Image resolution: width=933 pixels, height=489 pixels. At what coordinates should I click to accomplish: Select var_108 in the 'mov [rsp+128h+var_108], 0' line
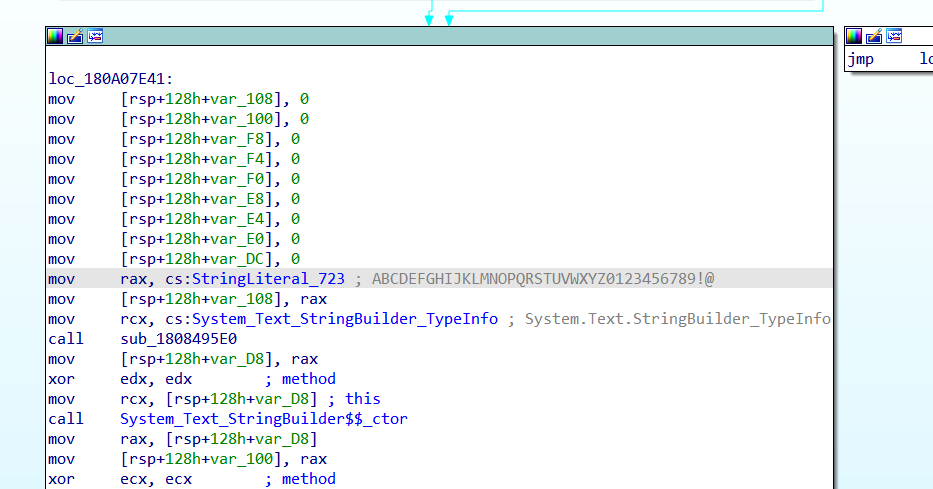point(241,99)
